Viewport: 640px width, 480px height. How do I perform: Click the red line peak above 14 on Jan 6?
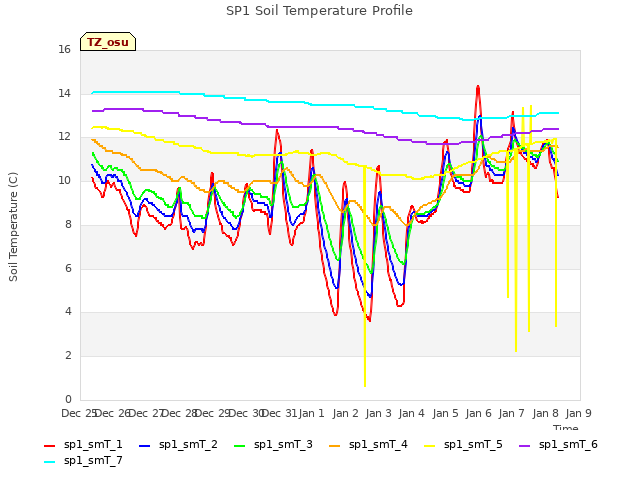(x=478, y=87)
